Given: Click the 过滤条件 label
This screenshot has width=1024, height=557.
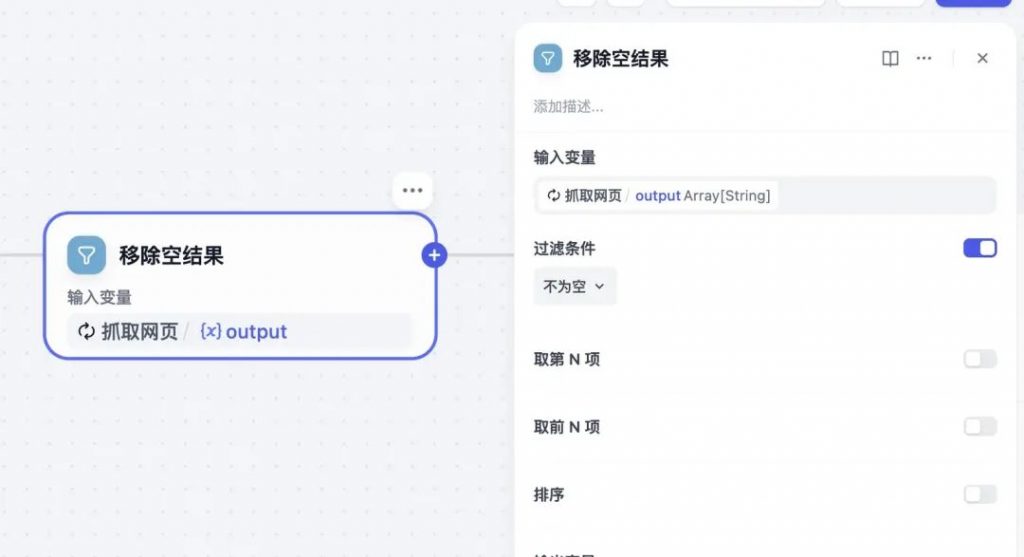Looking at the screenshot, I should click(x=564, y=248).
